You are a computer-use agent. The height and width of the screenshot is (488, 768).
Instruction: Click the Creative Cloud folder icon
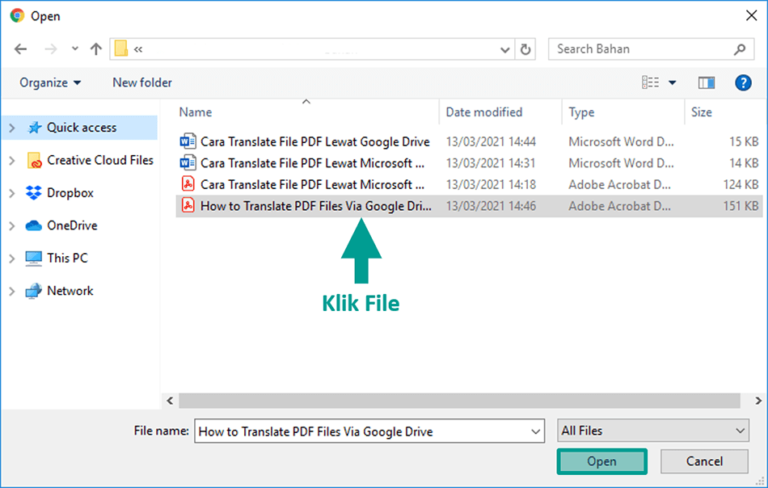(x=34, y=160)
